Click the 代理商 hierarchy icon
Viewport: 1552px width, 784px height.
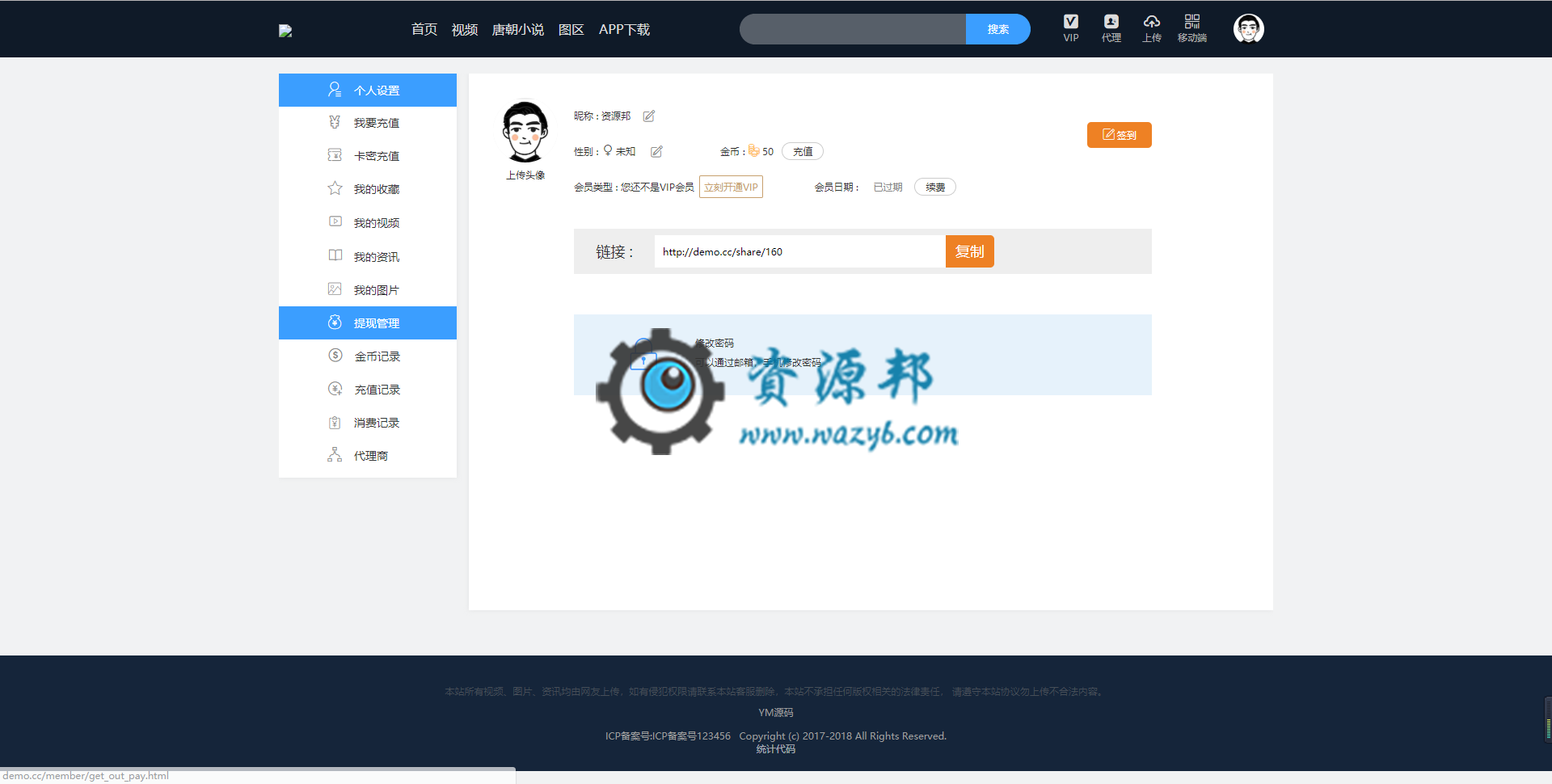[335, 454]
